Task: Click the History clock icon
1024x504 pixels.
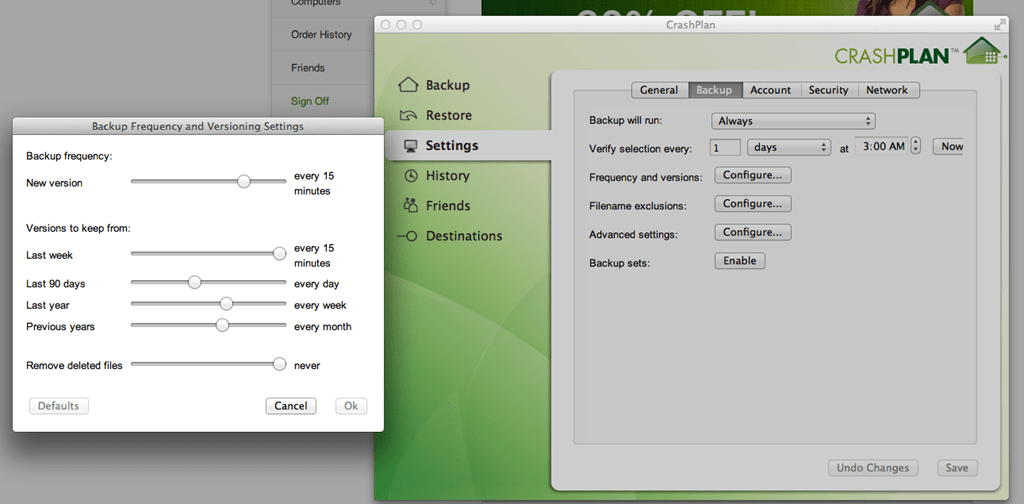Action: [x=409, y=176]
